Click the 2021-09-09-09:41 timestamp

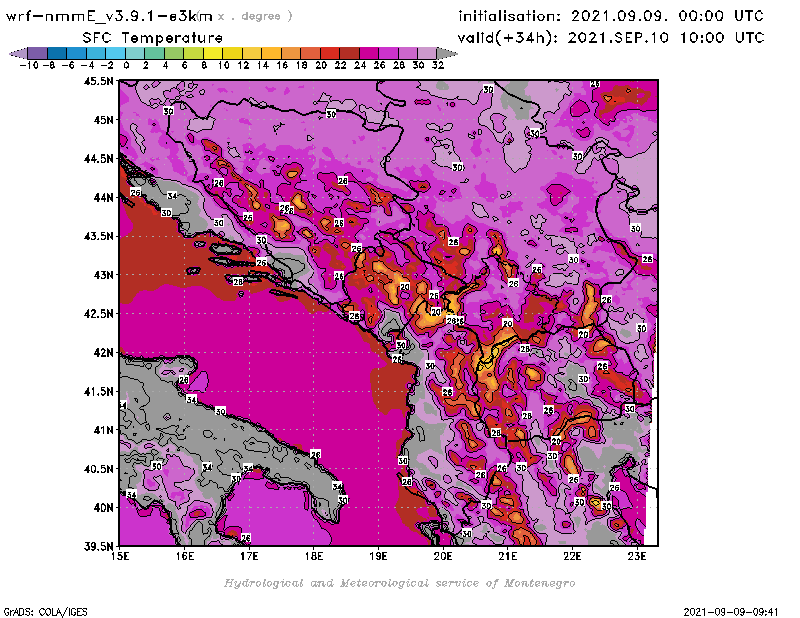pyautogui.click(x=731, y=612)
